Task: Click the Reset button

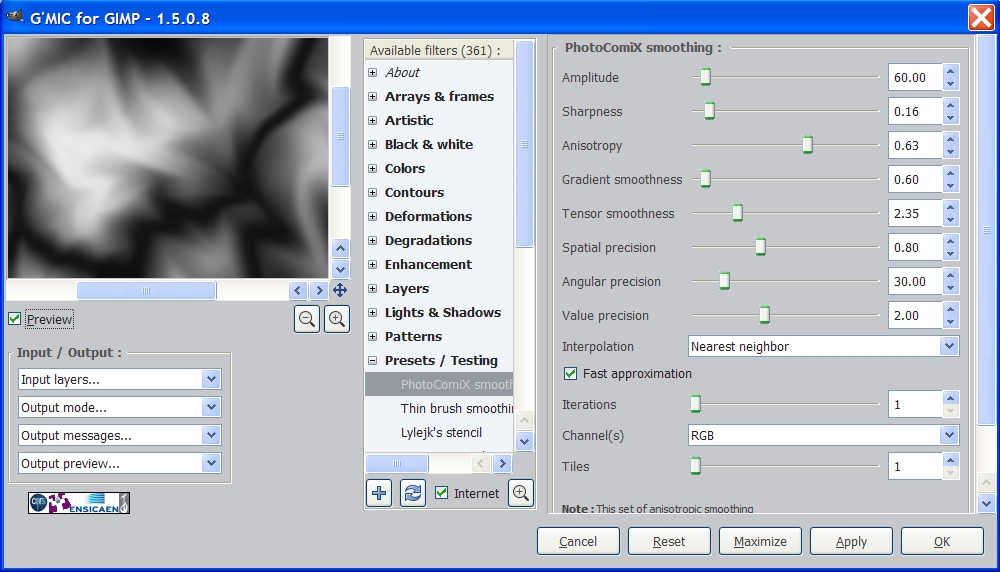Action: click(669, 541)
